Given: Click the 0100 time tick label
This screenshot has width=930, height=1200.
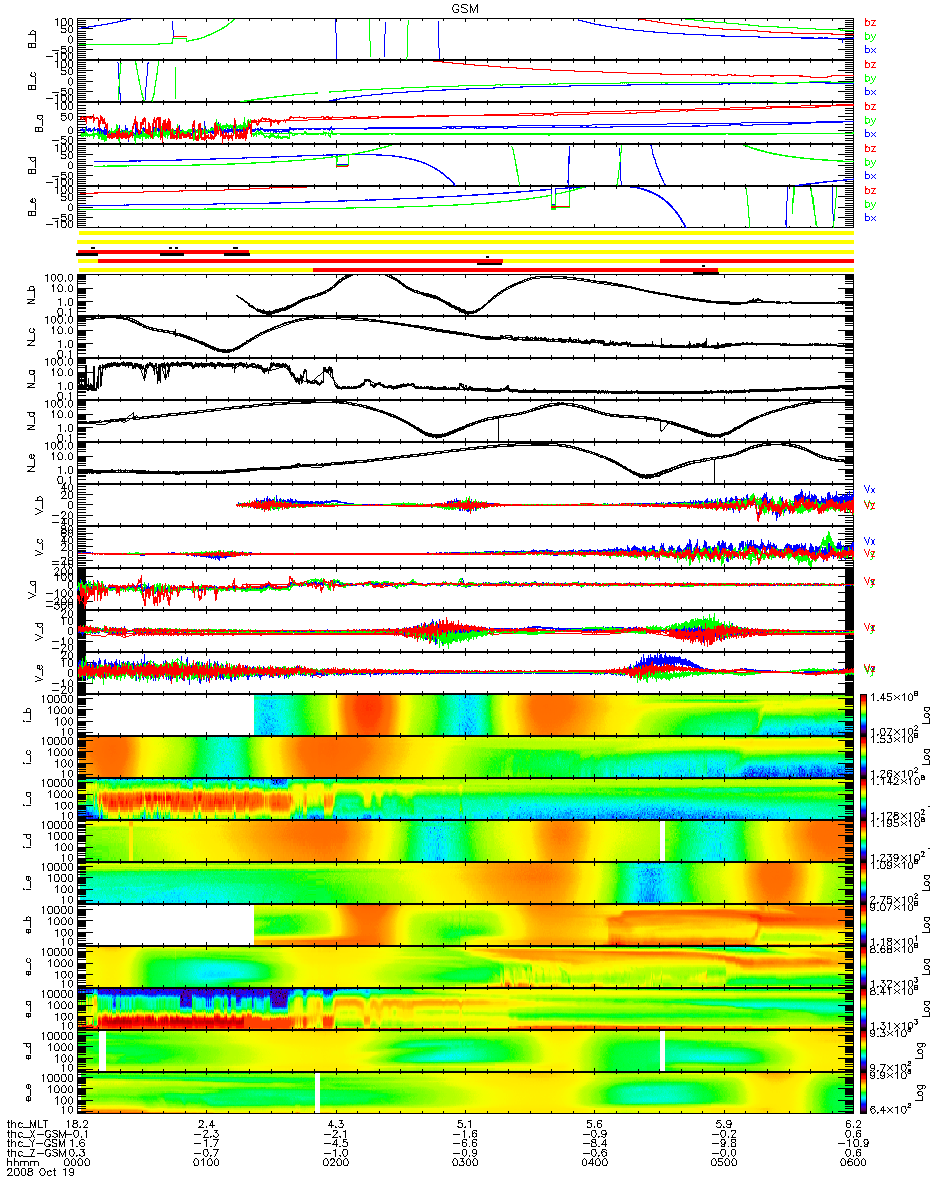Looking at the screenshot, I should (x=207, y=1162).
